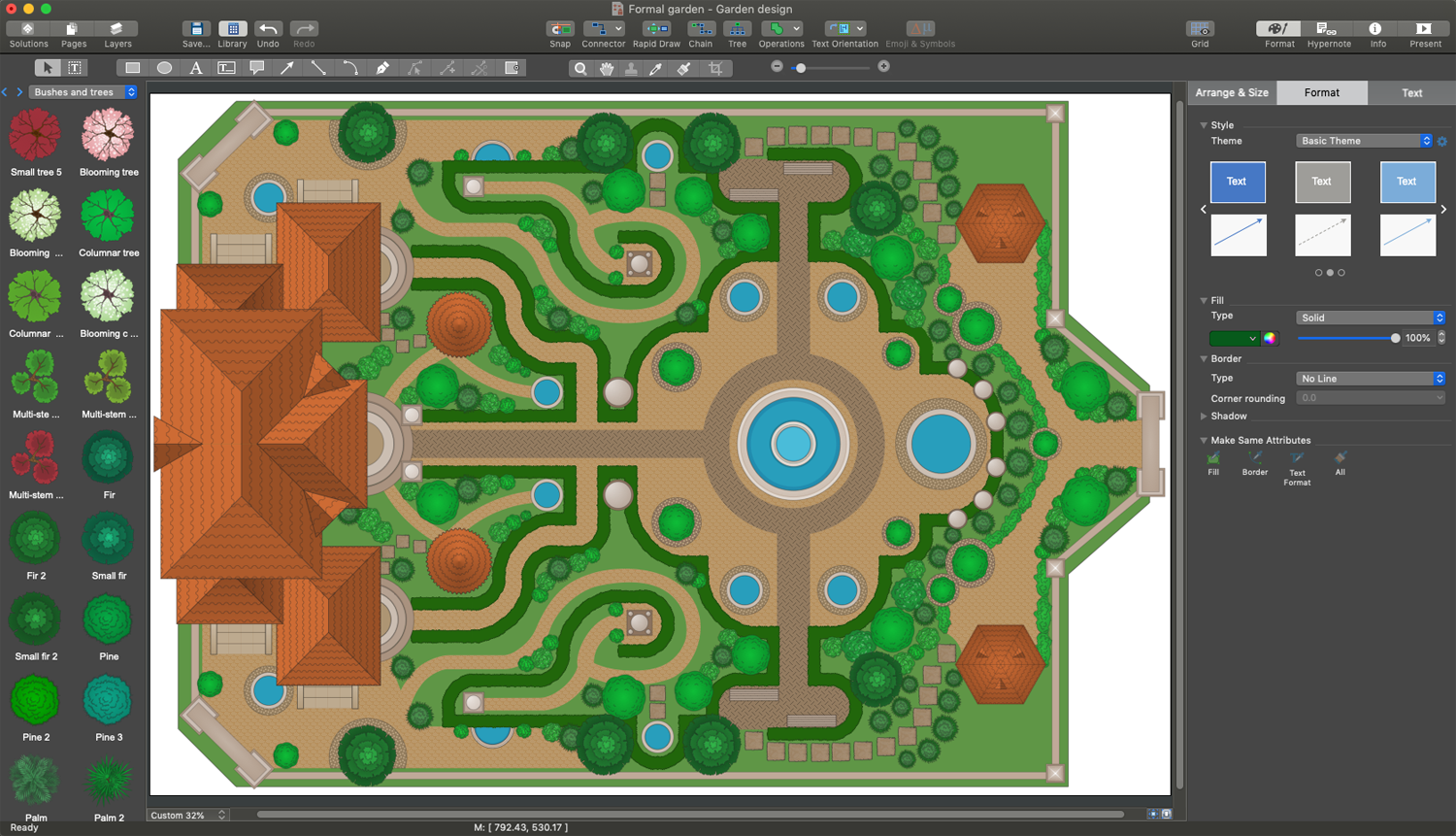Activate the Eyedropper tool
1456x836 pixels.
pyautogui.click(x=656, y=69)
